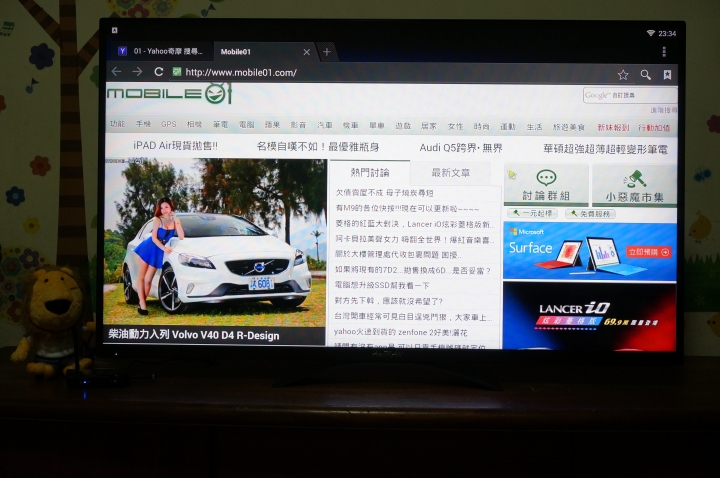Open the 手機 nav category
Image resolution: width=720 pixels, height=478 pixels.
pos(143,124)
